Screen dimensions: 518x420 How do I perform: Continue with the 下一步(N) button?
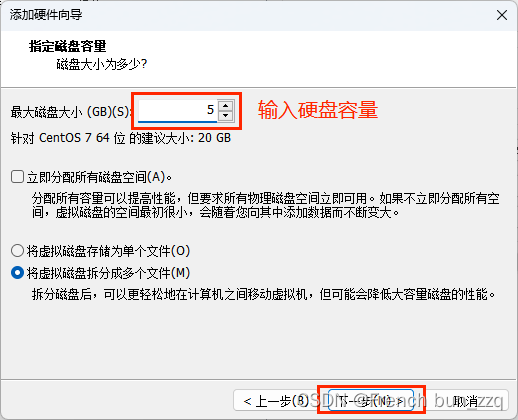[371, 400]
